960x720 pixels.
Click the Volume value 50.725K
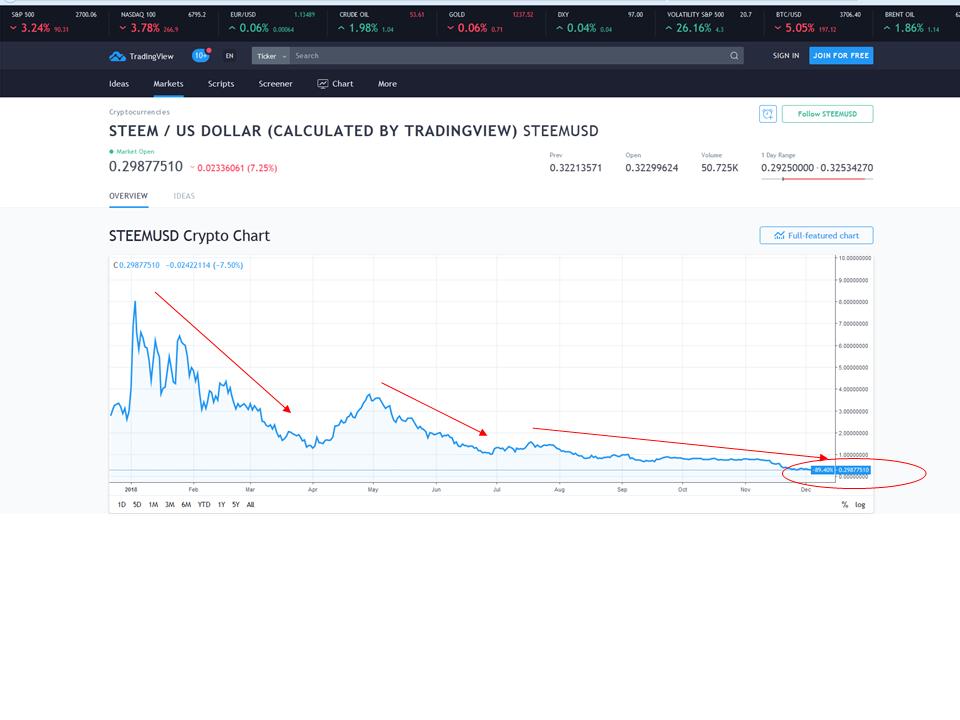pyautogui.click(x=719, y=168)
